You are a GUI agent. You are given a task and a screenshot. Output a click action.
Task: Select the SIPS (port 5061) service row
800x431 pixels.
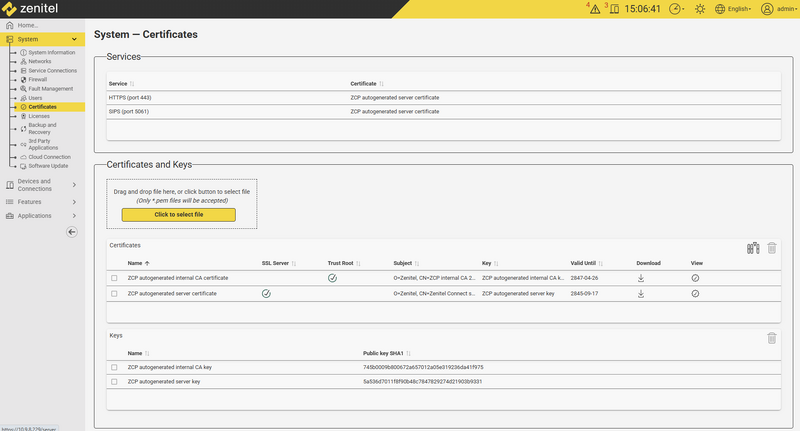tap(443, 112)
